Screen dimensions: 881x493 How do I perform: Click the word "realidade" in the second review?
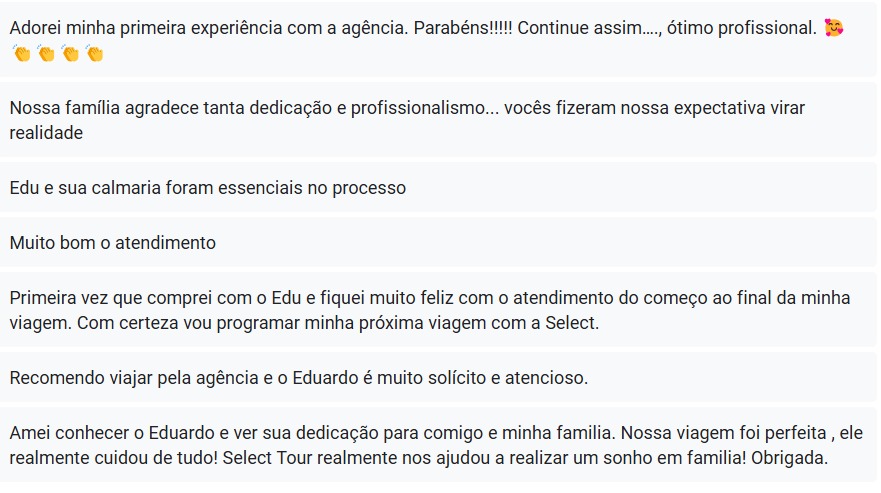(46, 133)
